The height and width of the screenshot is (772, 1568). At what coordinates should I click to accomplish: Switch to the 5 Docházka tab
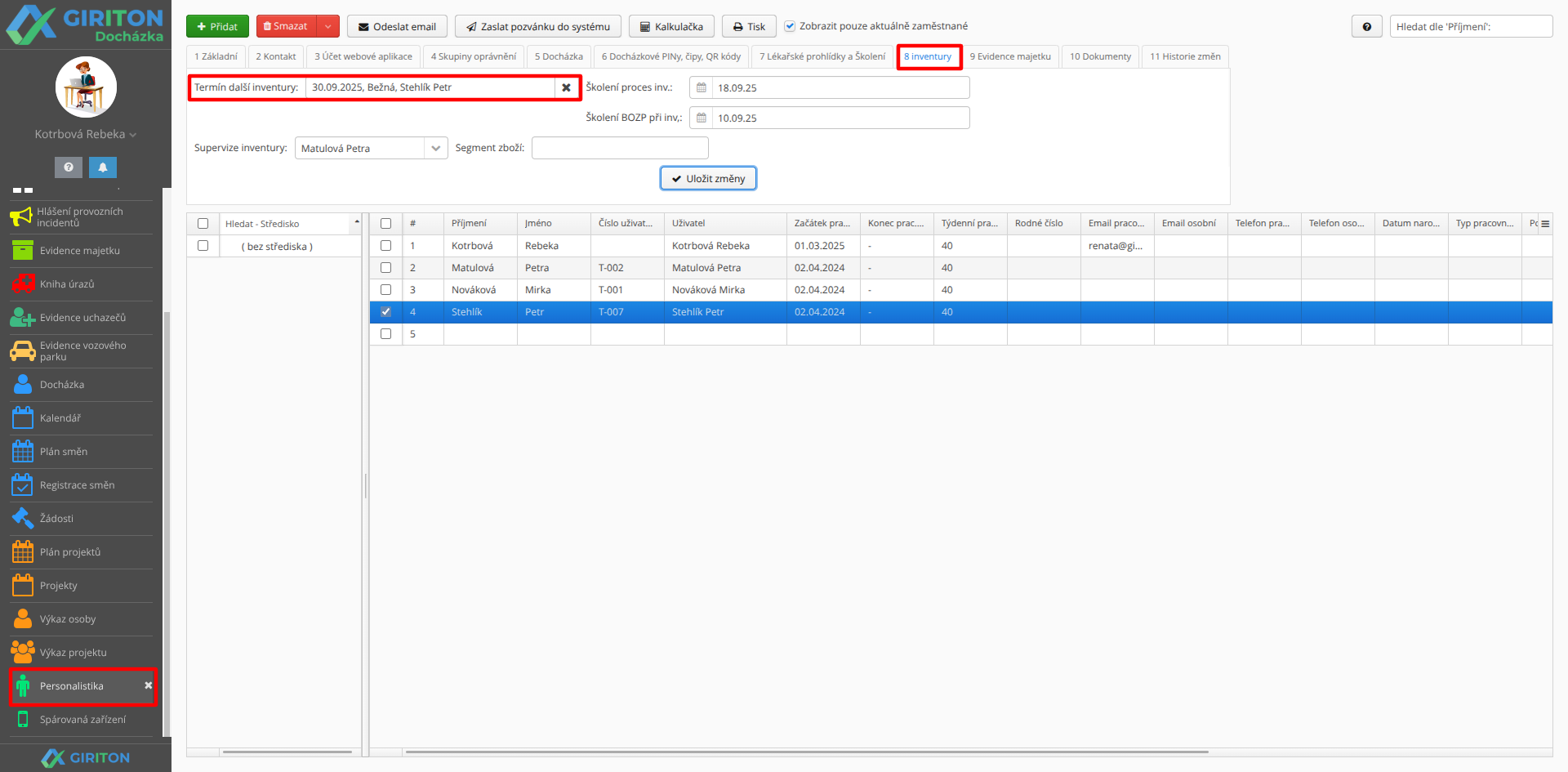[559, 56]
